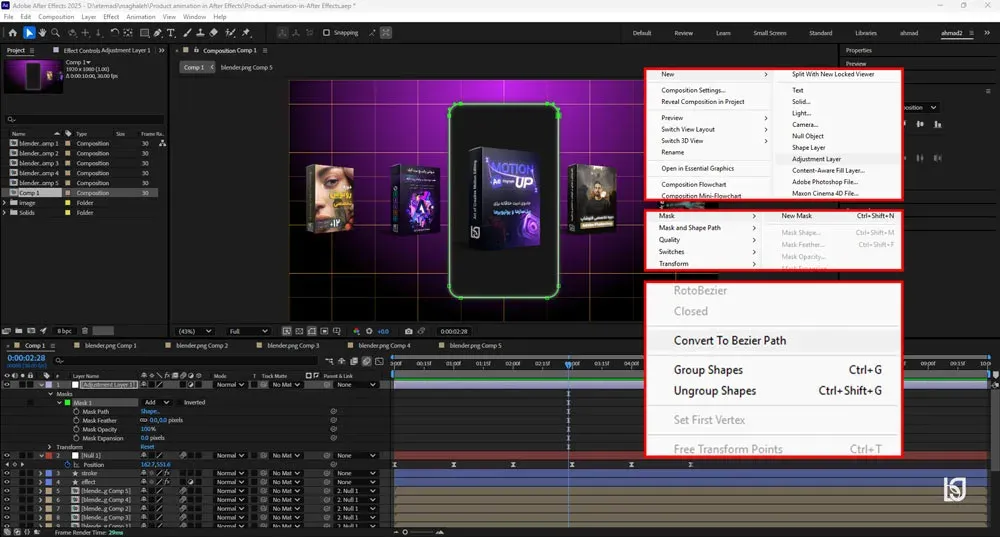Expand the Transform group of Adjustment Layer

coord(50,446)
